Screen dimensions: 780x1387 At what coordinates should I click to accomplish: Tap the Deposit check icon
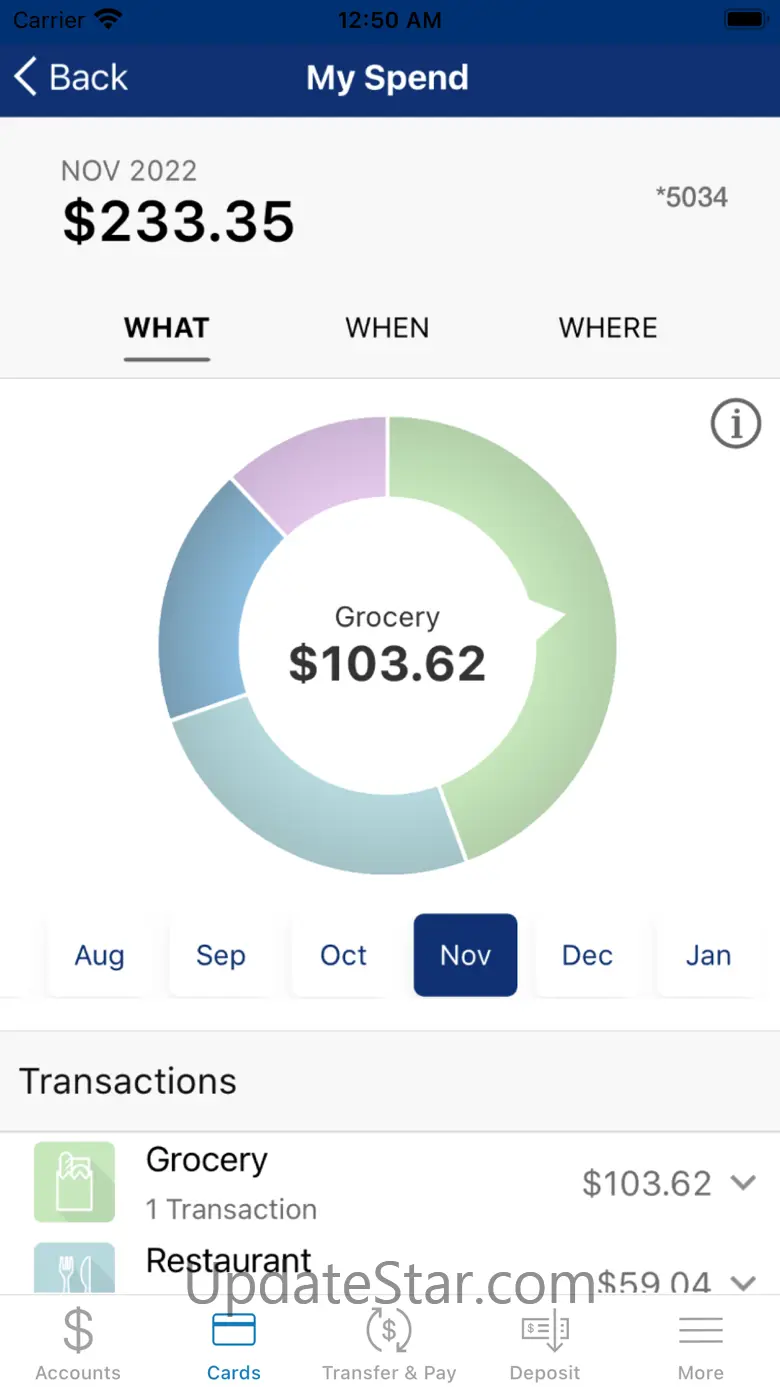coord(545,1331)
